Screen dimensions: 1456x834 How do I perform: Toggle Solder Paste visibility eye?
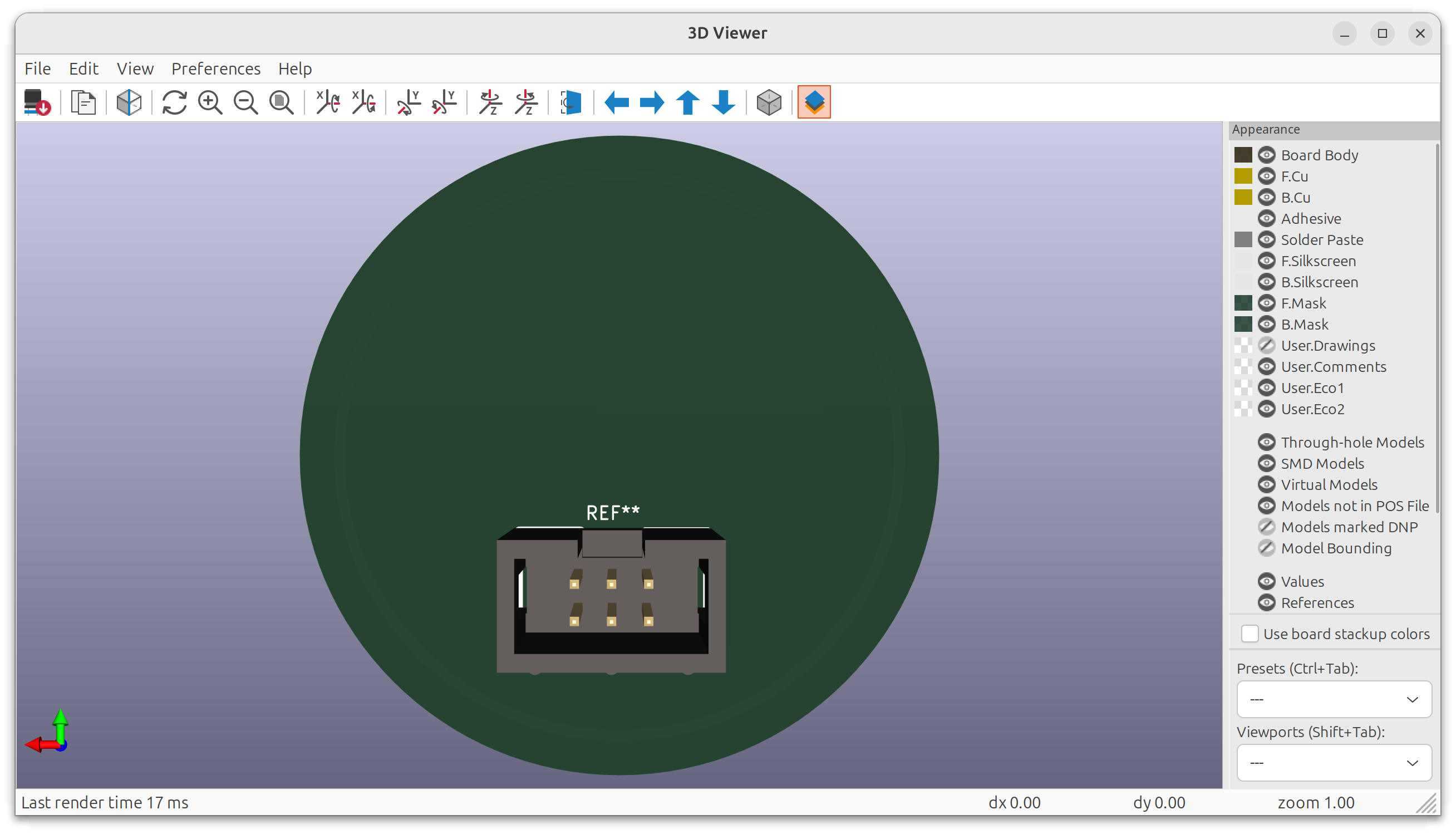pyautogui.click(x=1266, y=240)
